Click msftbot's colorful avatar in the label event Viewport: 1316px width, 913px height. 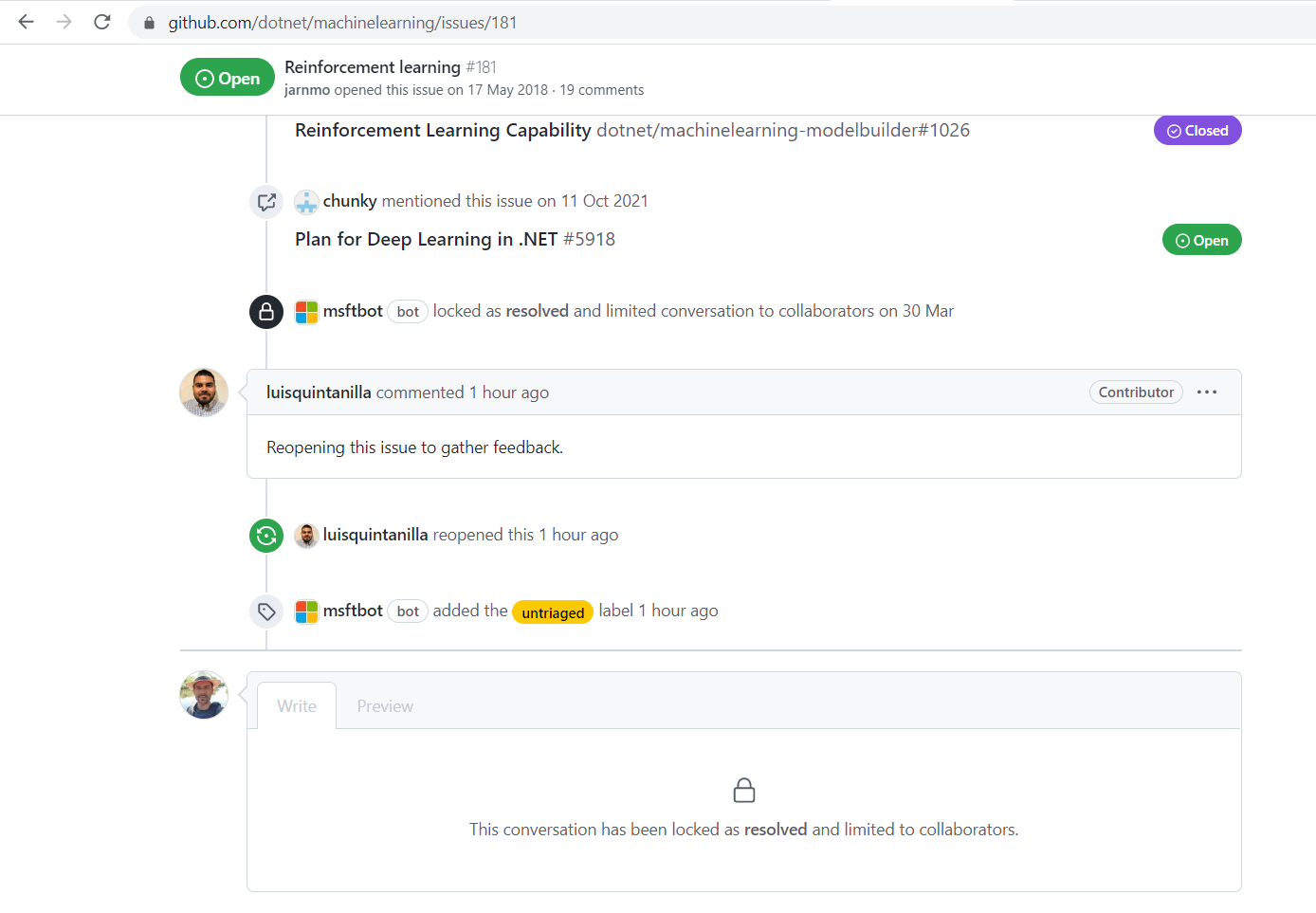pos(306,611)
